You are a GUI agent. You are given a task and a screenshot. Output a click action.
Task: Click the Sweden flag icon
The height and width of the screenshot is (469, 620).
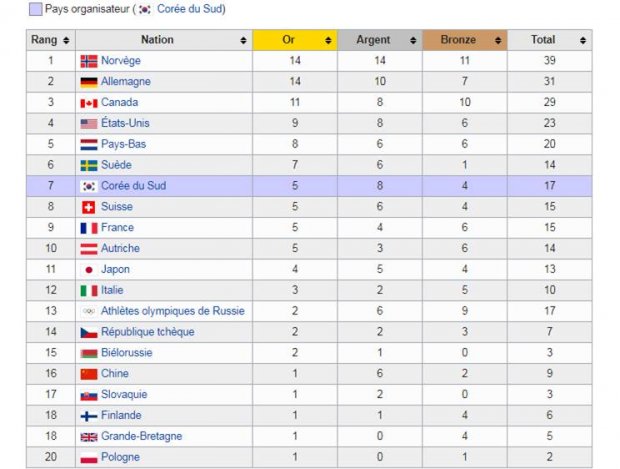pos(89,165)
